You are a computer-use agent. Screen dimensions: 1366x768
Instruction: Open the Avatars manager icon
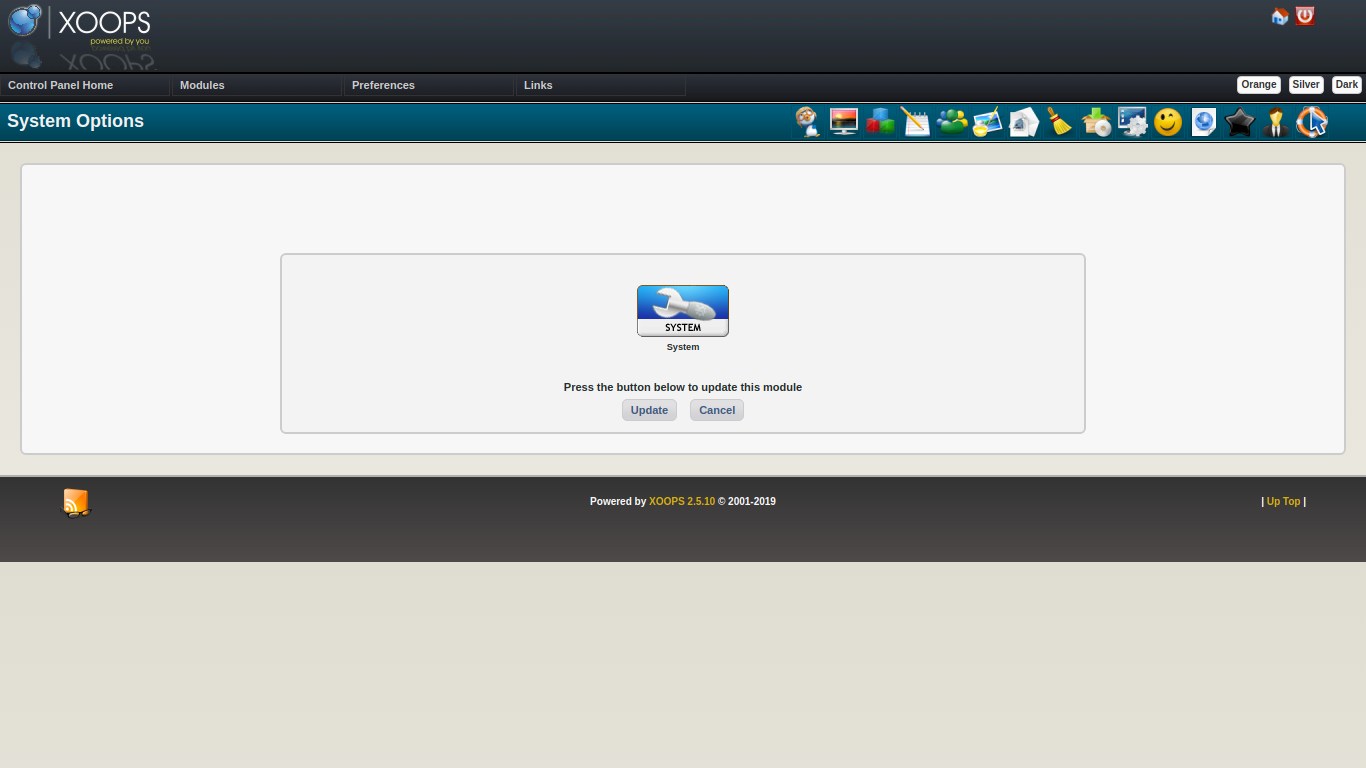pyautogui.click(x=807, y=122)
